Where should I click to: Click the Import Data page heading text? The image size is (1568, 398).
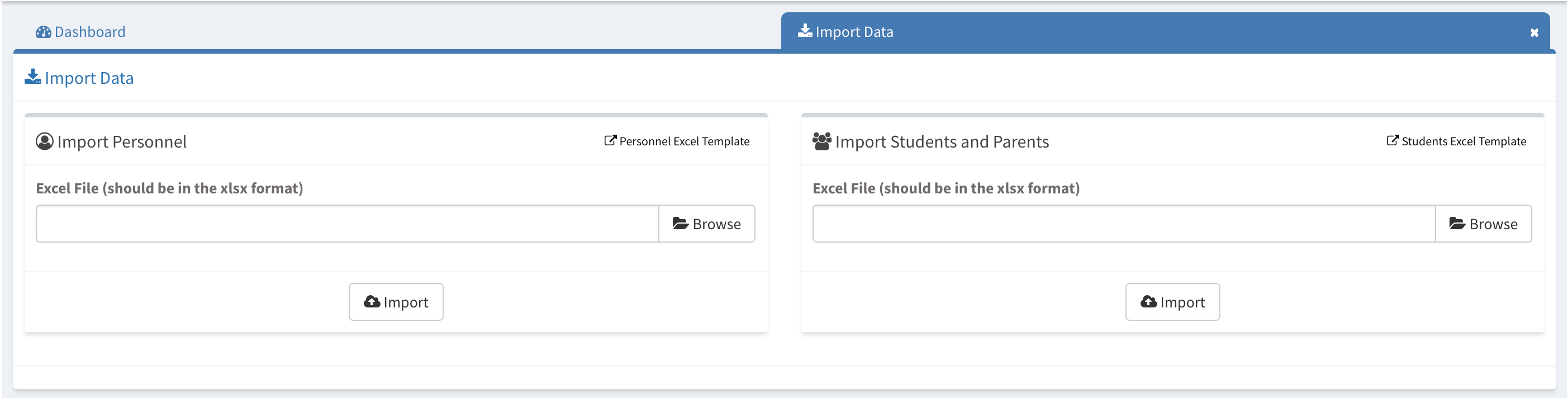89,78
